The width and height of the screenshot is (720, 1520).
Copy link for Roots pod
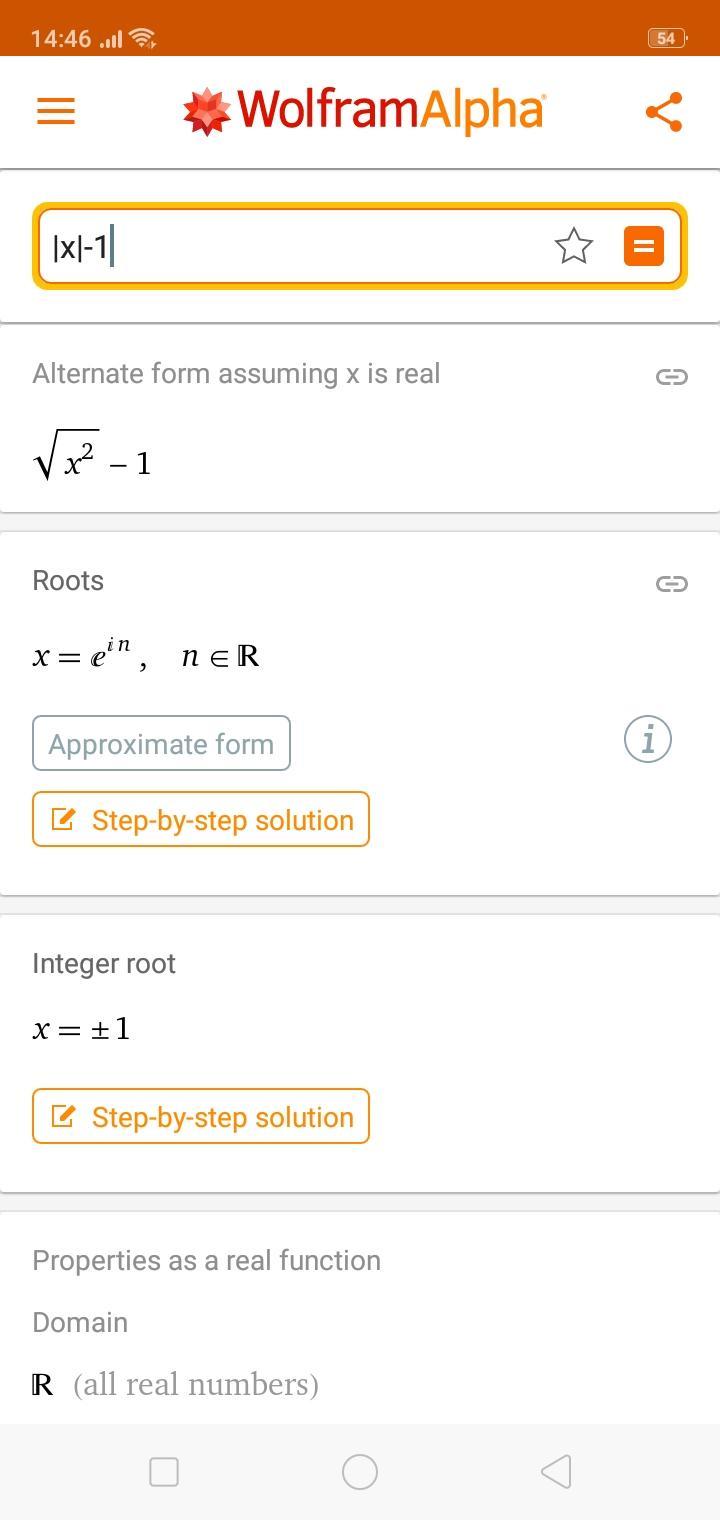click(x=671, y=583)
